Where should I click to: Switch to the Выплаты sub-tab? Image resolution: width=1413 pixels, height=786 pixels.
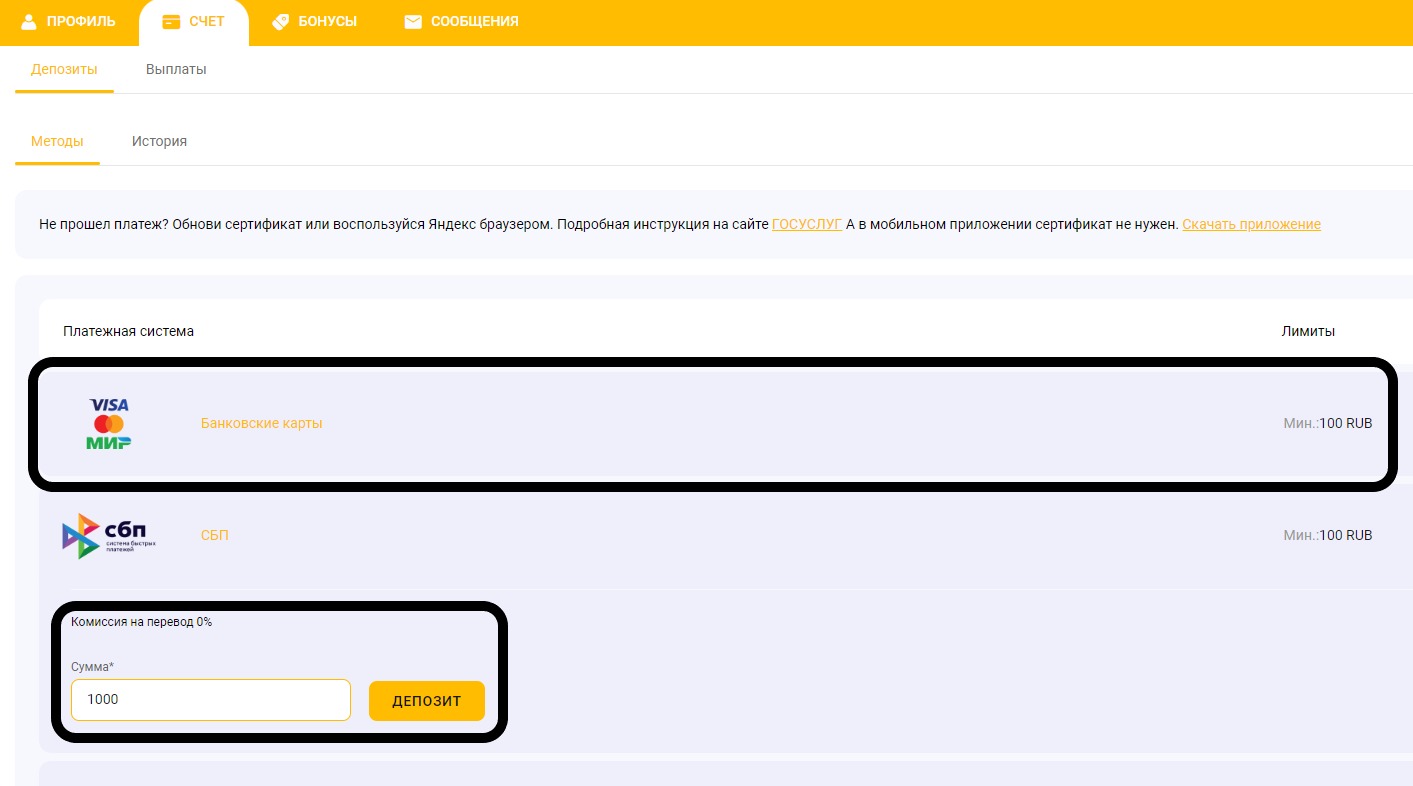pyautogui.click(x=176, y=70)
